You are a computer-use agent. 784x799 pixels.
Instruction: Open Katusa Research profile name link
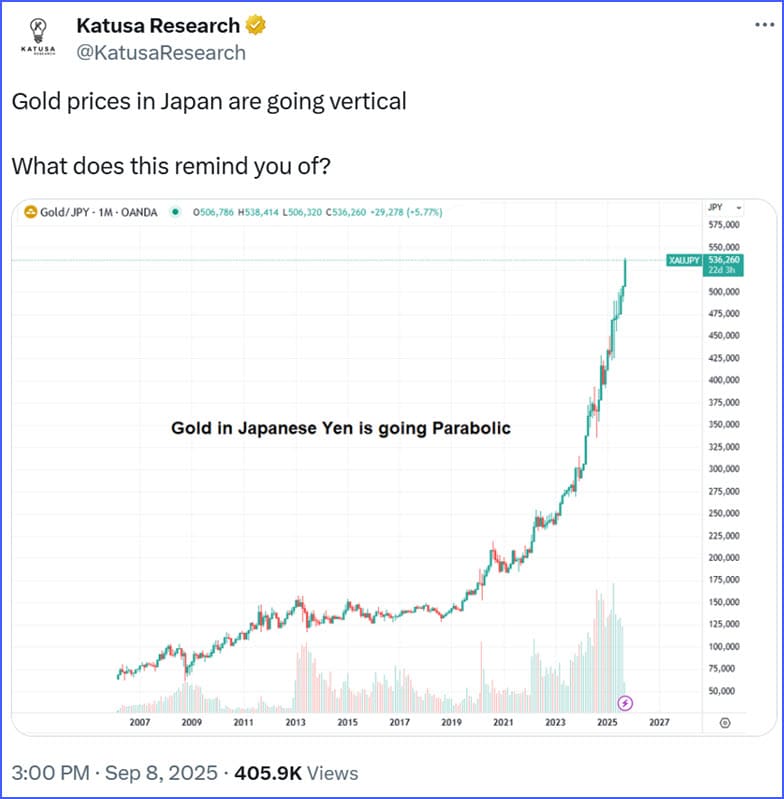click(158, 26)
